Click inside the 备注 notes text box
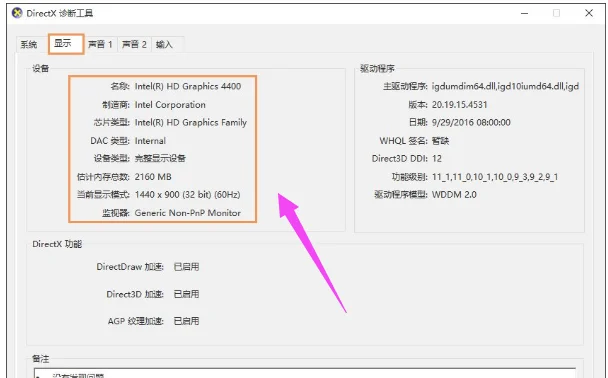The image size is (608, 378). point(305,373)
